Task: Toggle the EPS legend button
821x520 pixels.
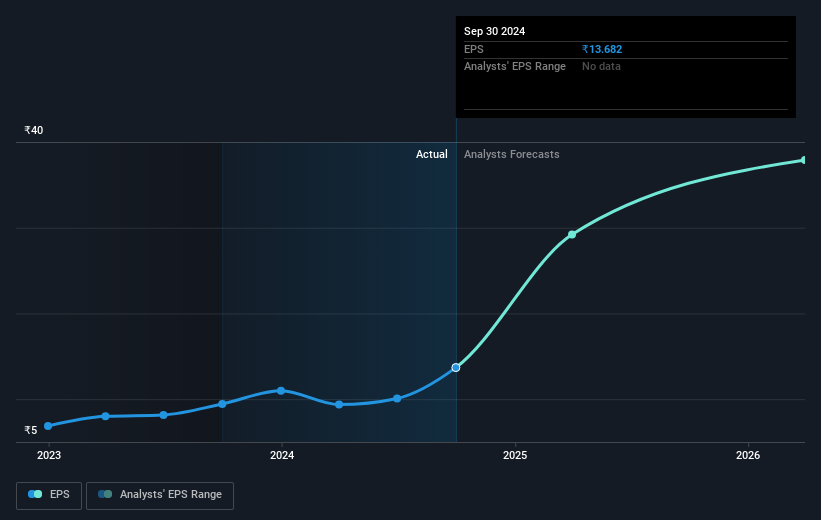Action: [x=49, y=495]
